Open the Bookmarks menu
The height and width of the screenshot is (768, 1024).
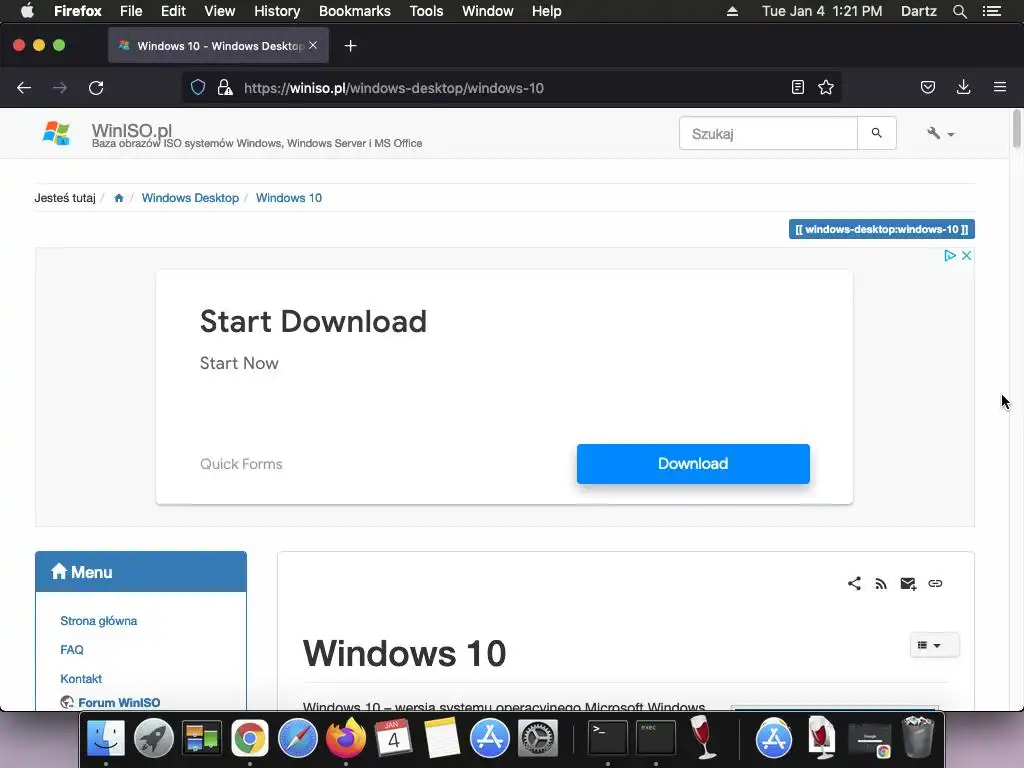tap(355, 11)
